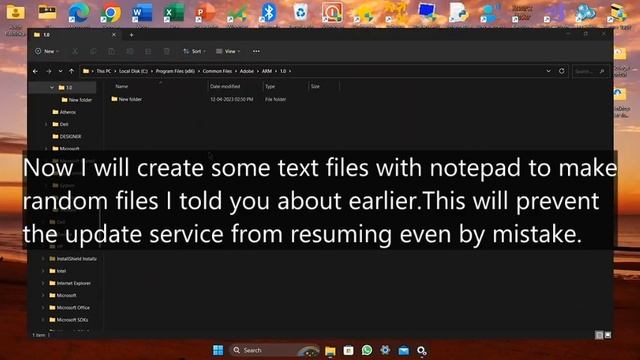The height and width of the screenshot is (360, 640).
Task: Open the recent locations chevron
Action: (60, 71)
